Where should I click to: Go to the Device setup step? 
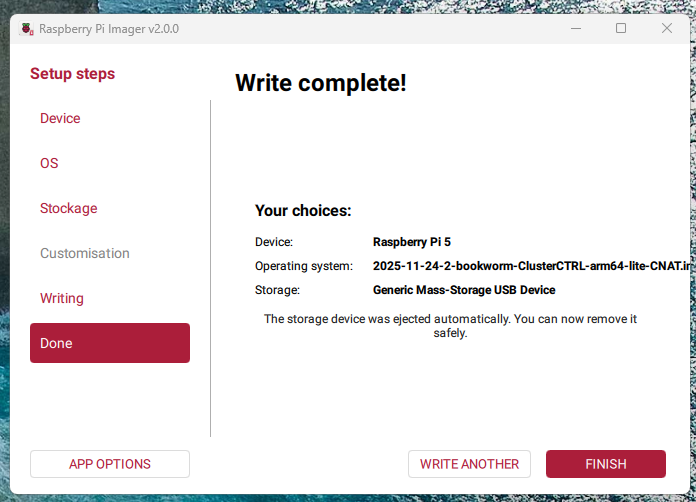coord(60,118)
